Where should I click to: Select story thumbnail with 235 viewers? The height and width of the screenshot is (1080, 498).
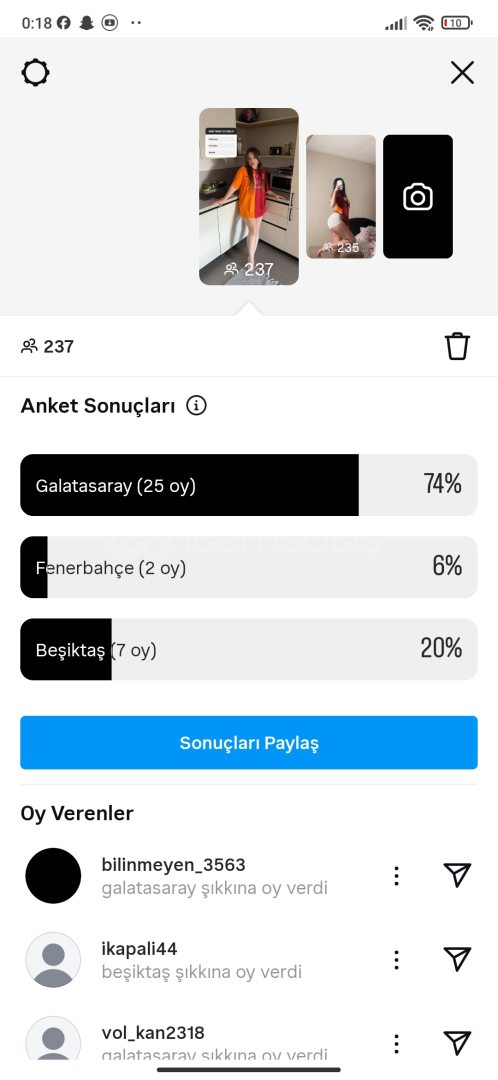[341, 197]
